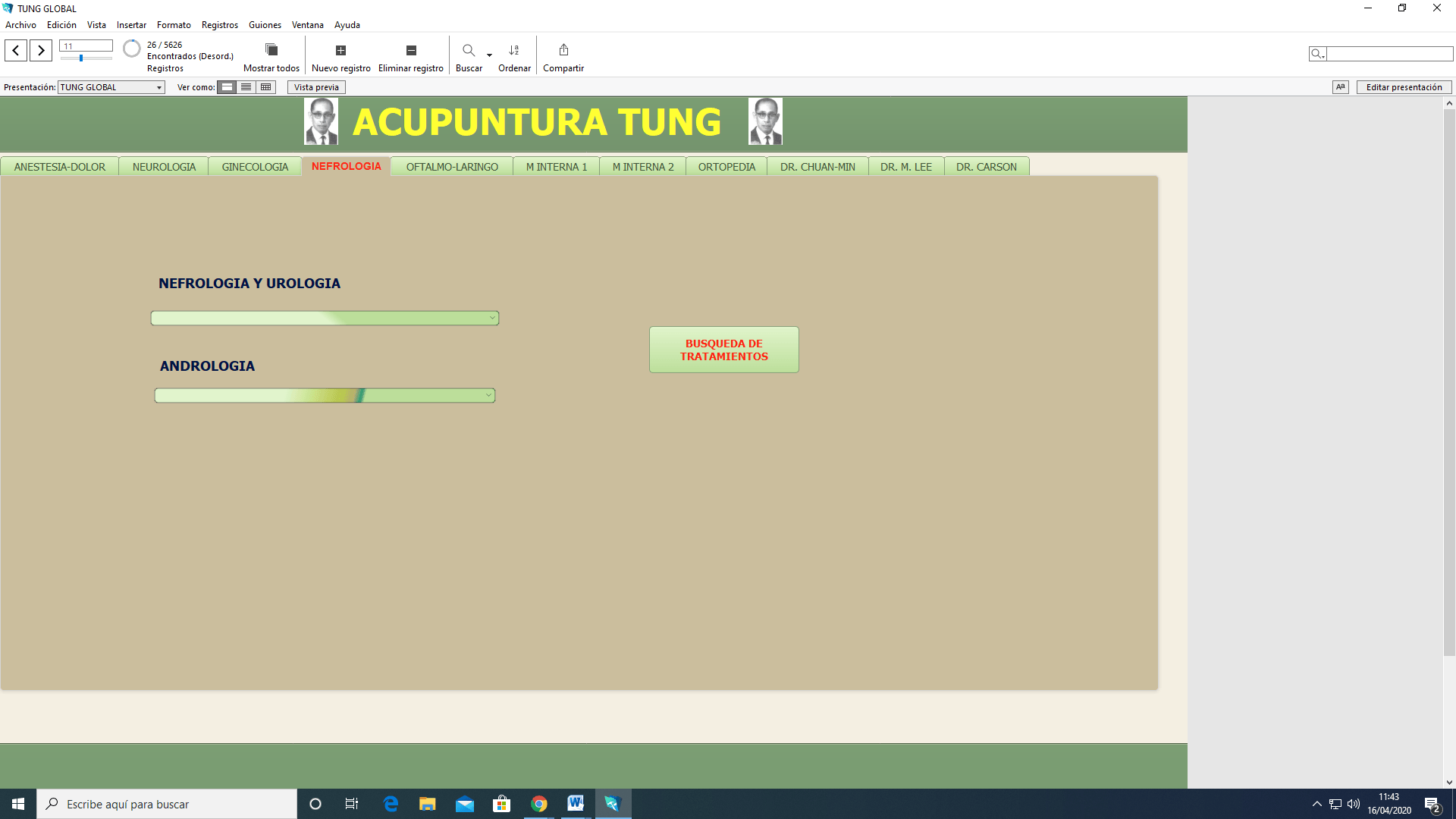Screen dimensions: 1456x819
Task: Switch to list view mode
Action: click(x=246, y=87)
